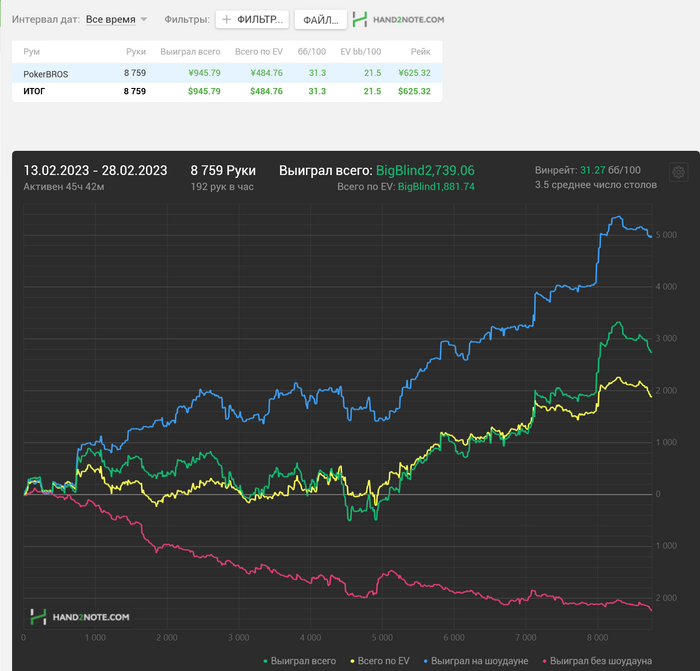The height and width of the screenshot is (671, 700).
Task: Sort table by the 'Рум' column header
Action: (32, 52)
